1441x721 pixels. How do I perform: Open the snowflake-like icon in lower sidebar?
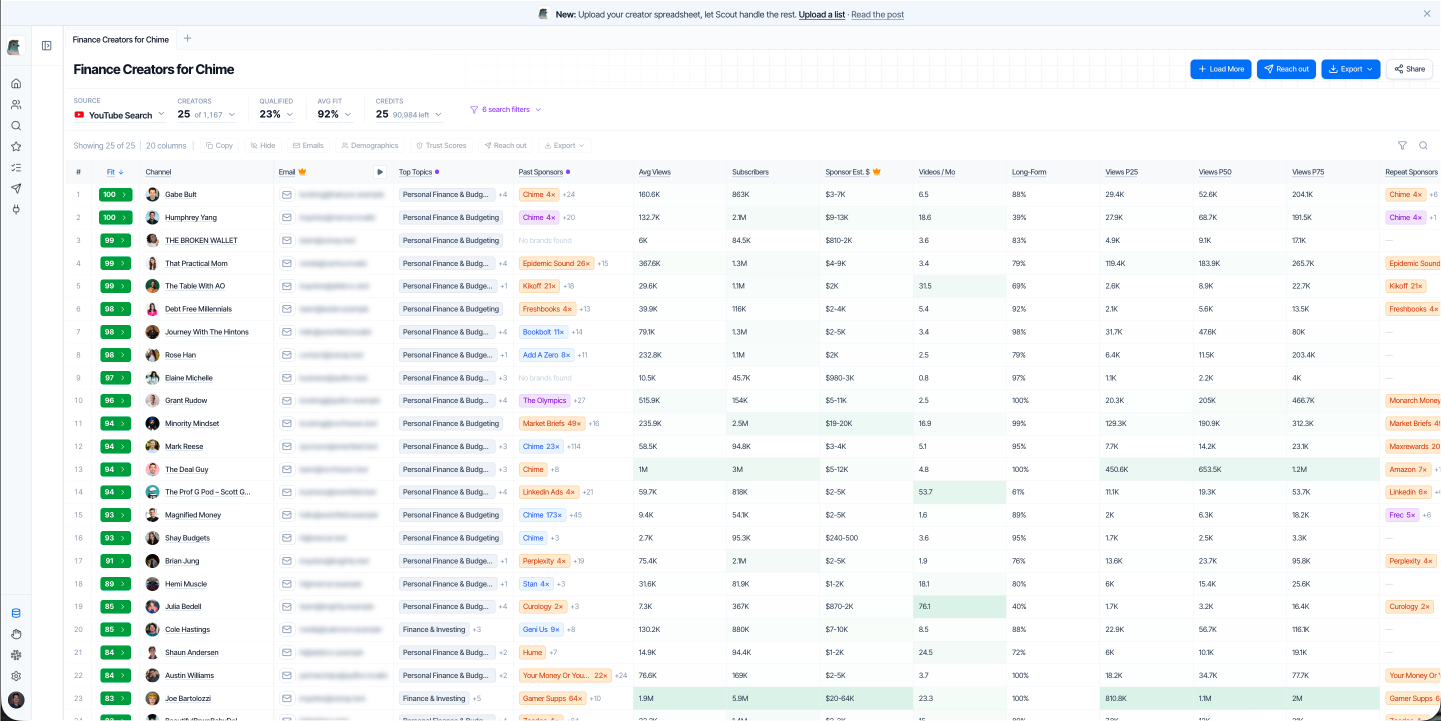[x=15, y=655]
